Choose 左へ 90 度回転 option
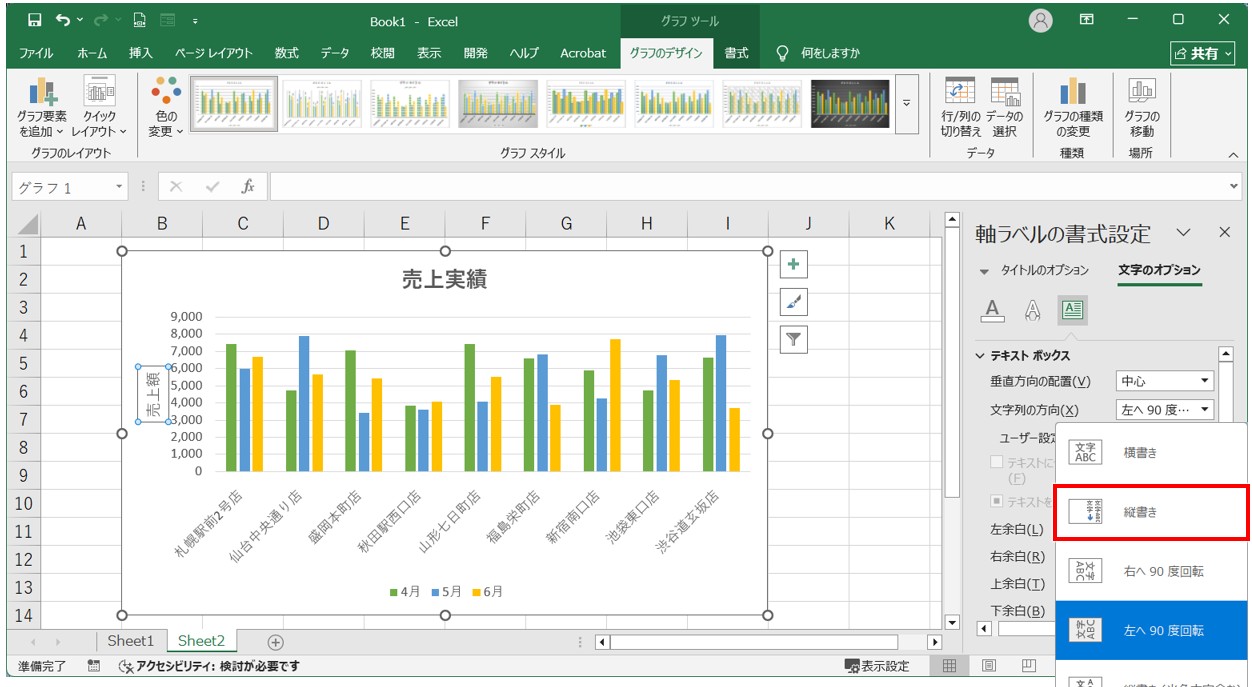This screenshot has width=1252, height=687. [x=1151, y=631]
